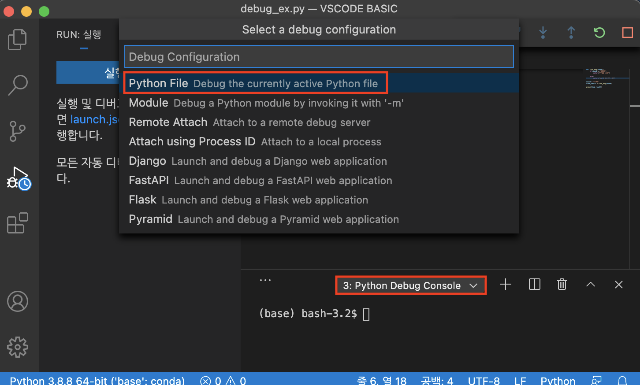Click the blue Run and Debug button

click(x=88, y=73)
